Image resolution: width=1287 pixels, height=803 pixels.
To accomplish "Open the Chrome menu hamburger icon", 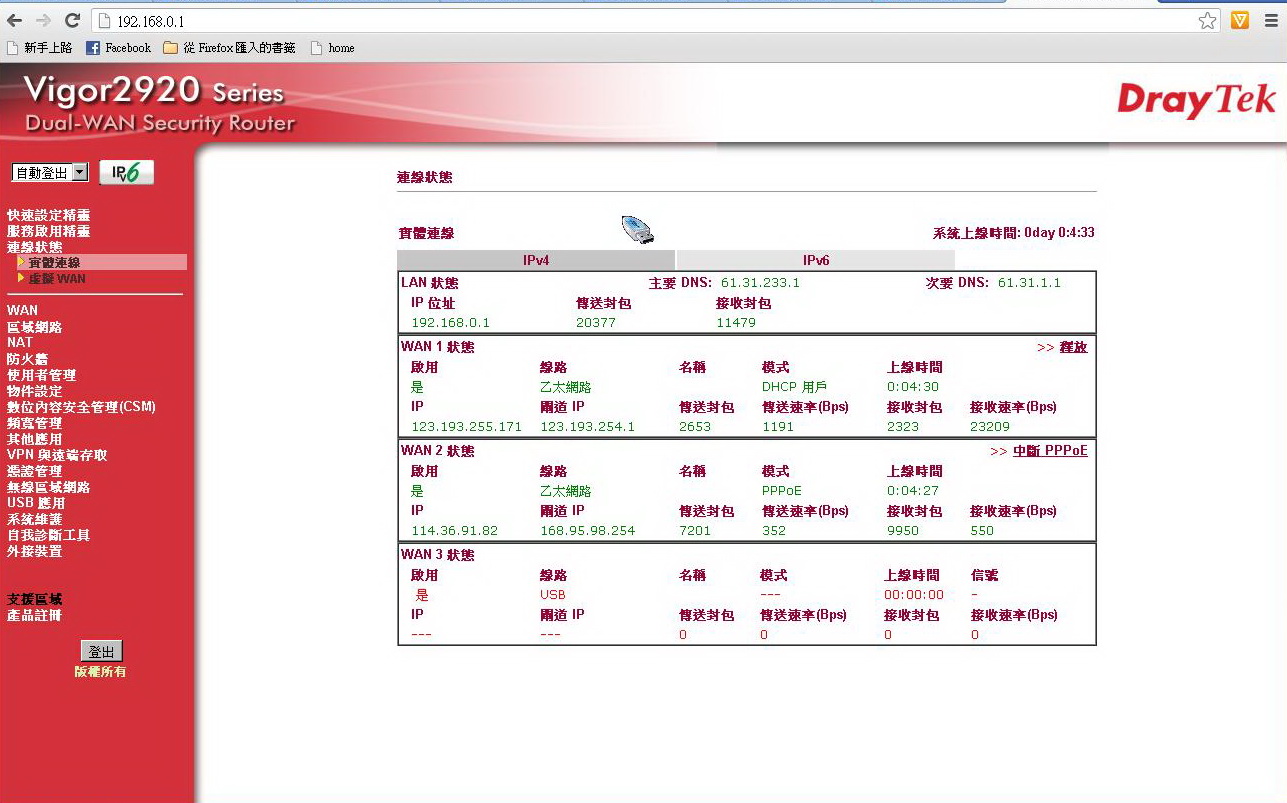I will tap(1271, 20).
